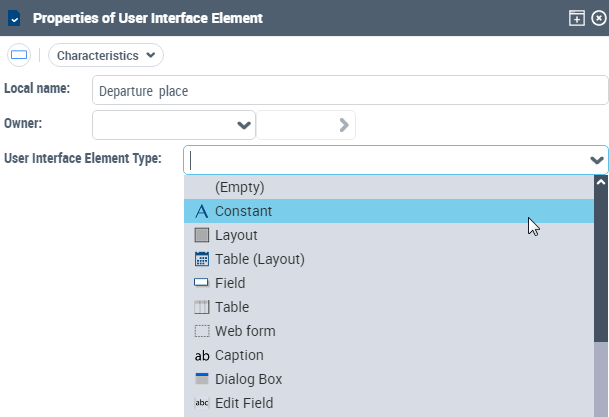Viewport: 609px width, 417px height.
Task: Click the gray Layout icon
Action: (201, 235)
